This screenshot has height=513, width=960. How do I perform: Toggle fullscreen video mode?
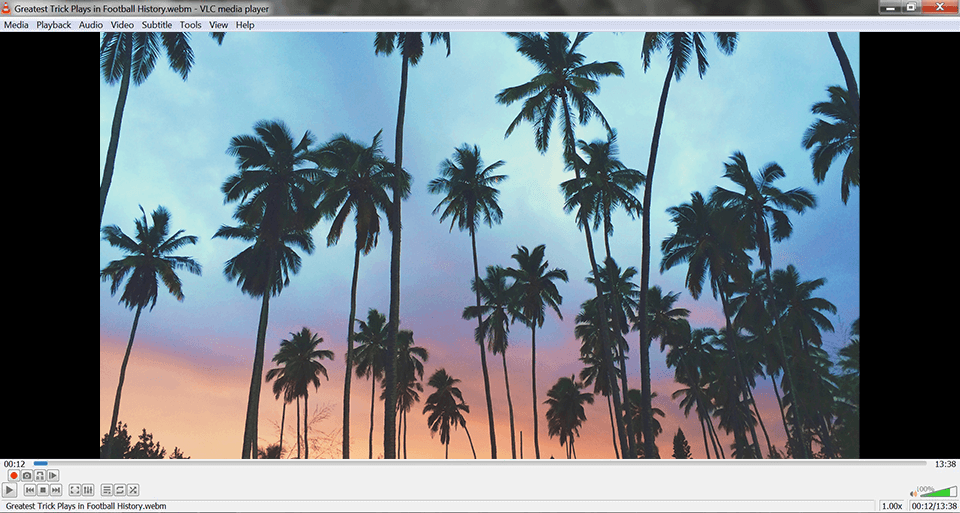(x=75, y=490)
